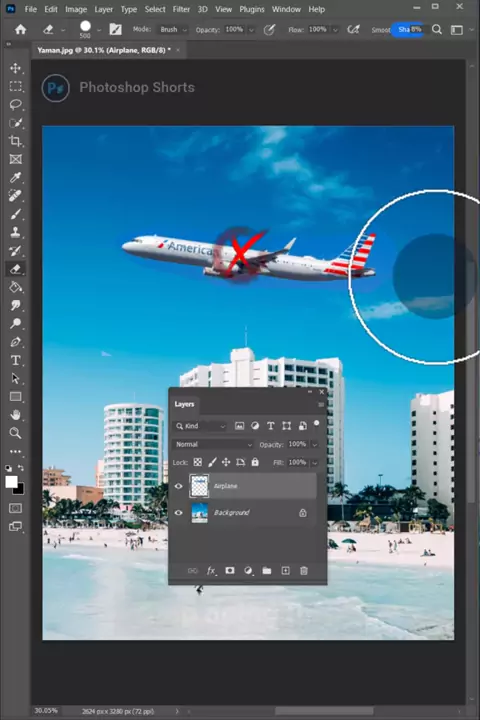Toggle type layer filter icon
This screenshot has width=480, height=720.
(271, 426)
